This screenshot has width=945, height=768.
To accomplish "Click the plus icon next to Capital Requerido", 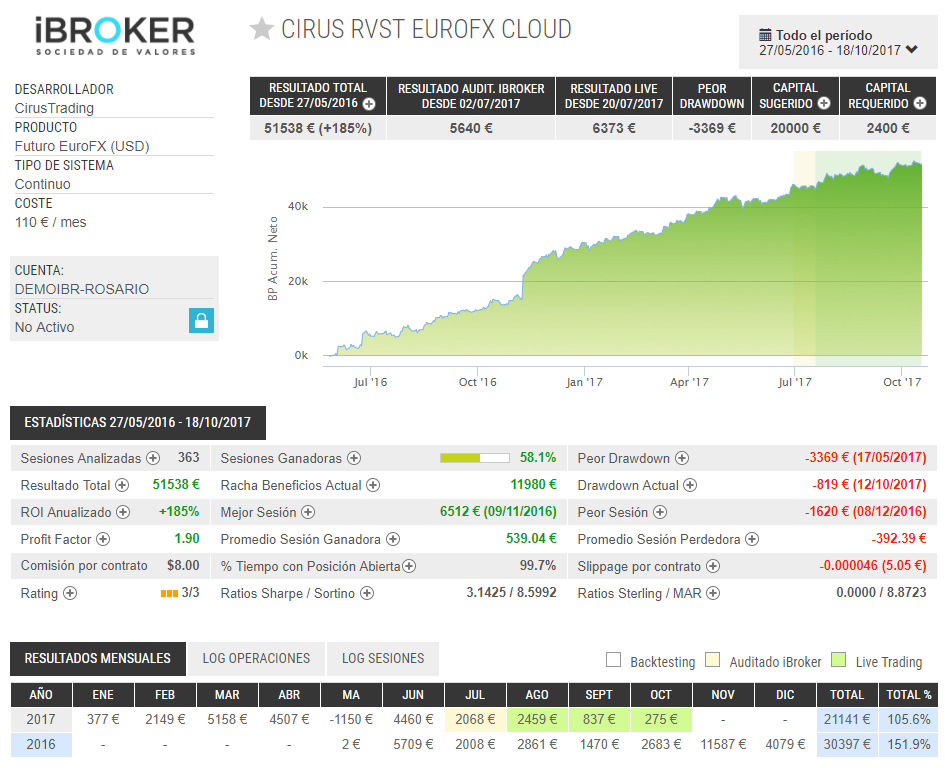I will pos(920,104).
